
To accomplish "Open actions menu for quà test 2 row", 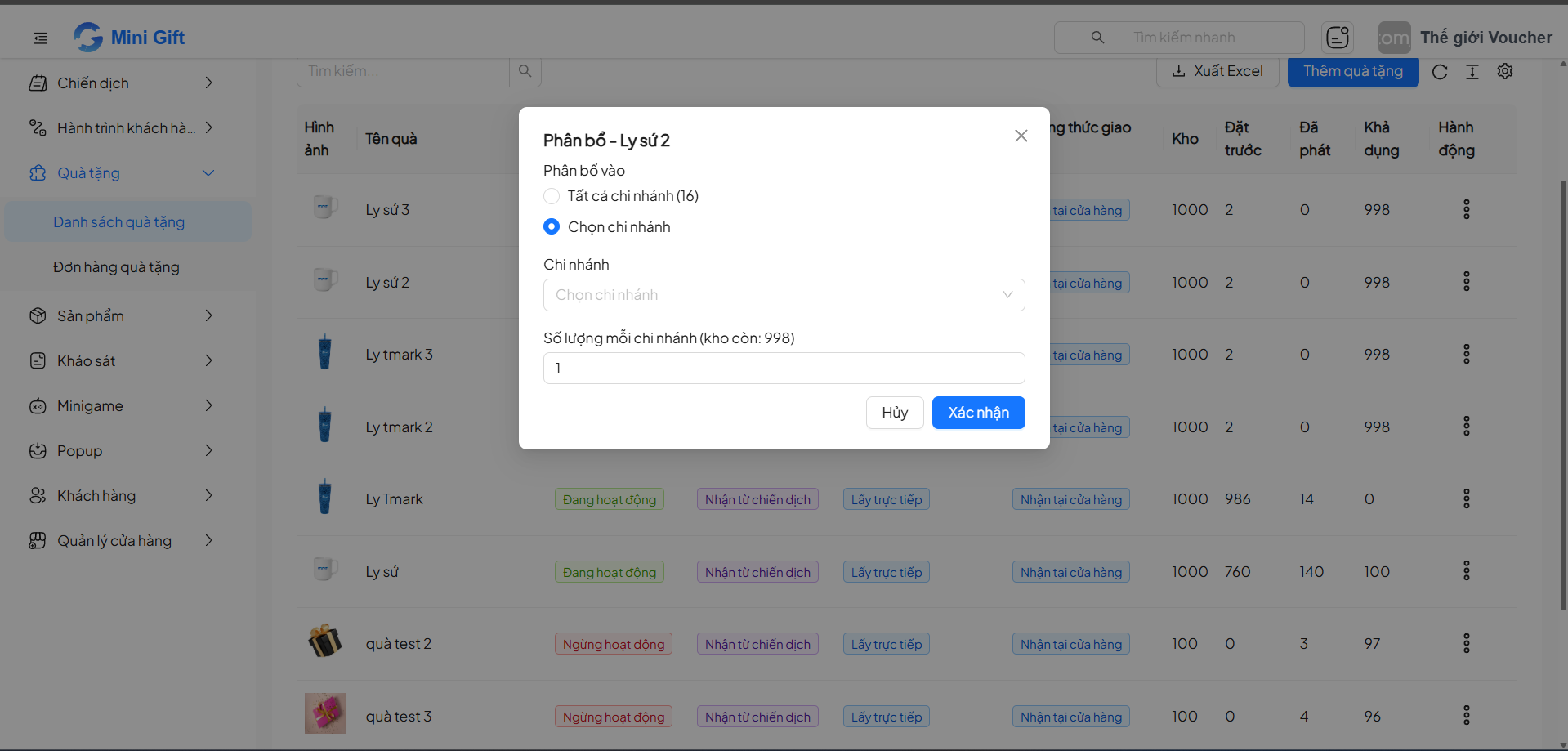I will tap(1467, 643).
